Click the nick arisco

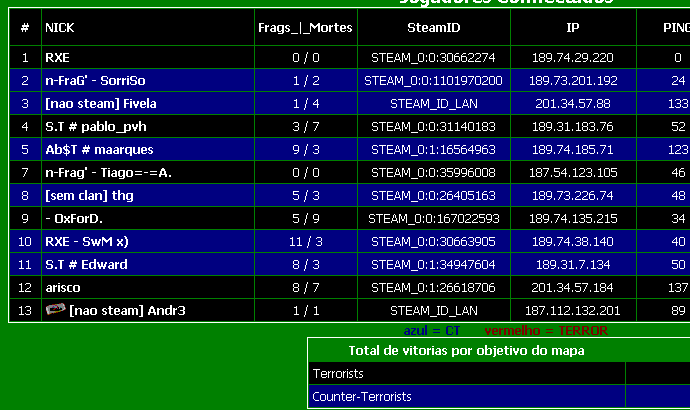pyautogui.click(x=63, y=288)
